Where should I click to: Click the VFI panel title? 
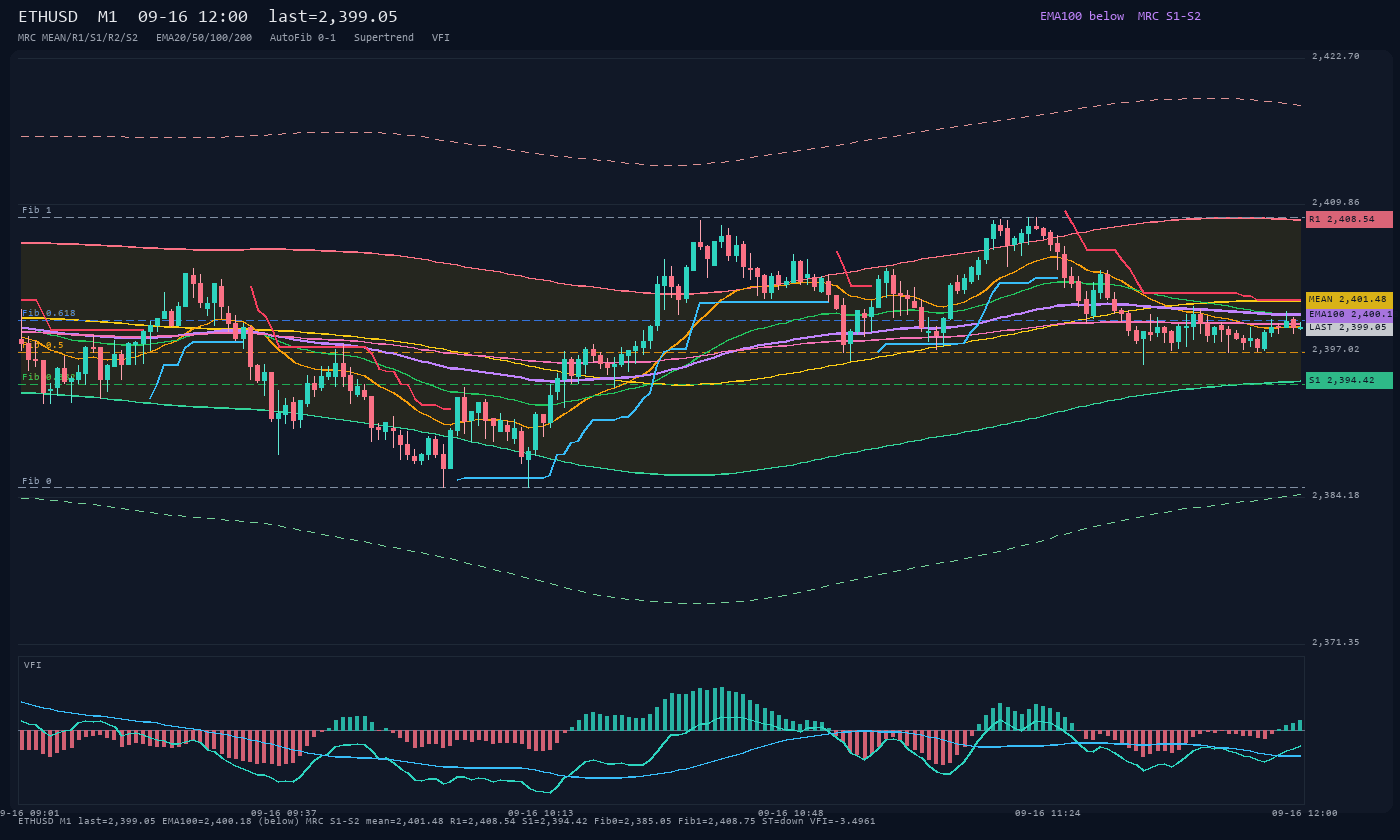[33, 665]
